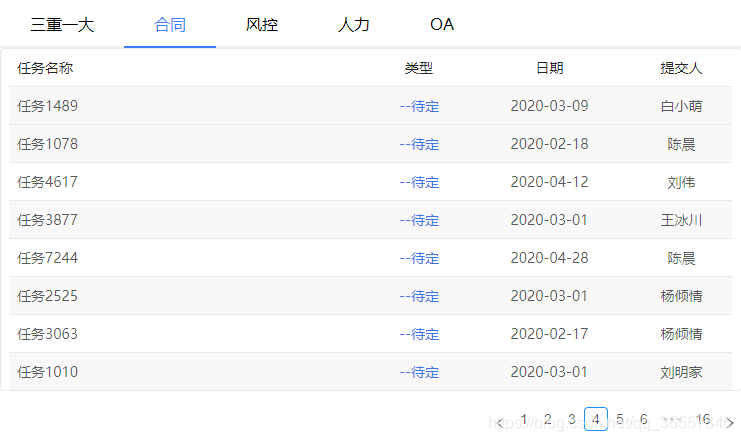The width and height of the screenshot is (741, 441).
Task: Click date 2020-02-18
Action: (x=549, y=144)
